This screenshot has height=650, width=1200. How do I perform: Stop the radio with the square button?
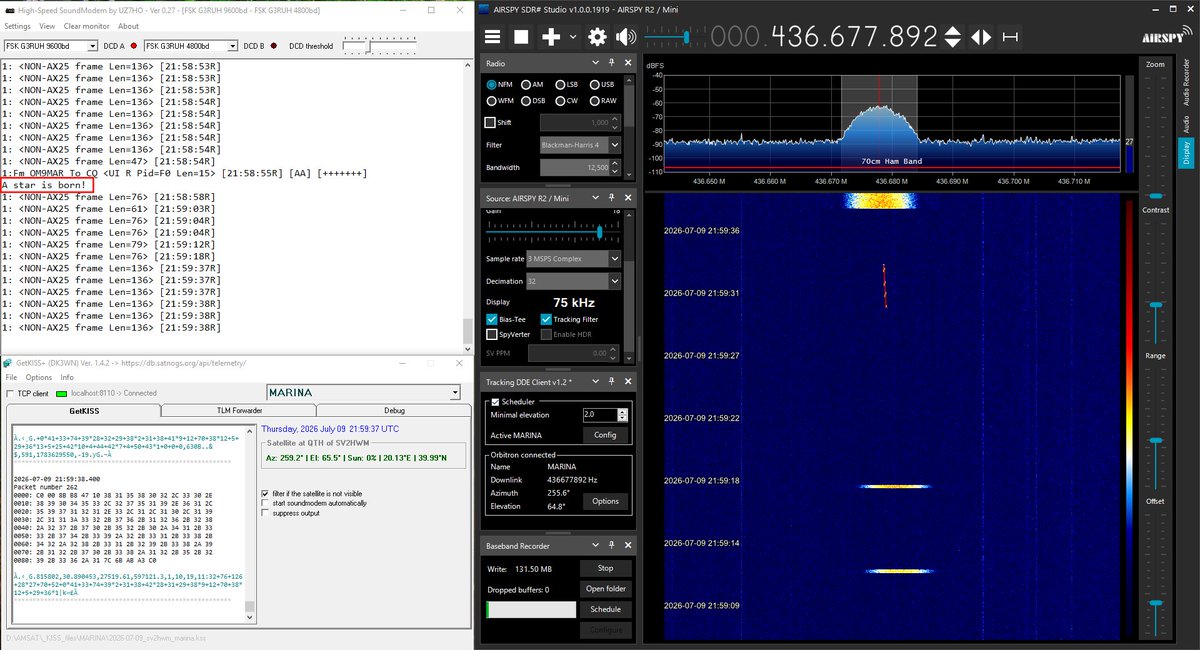(x=521, y=37)
